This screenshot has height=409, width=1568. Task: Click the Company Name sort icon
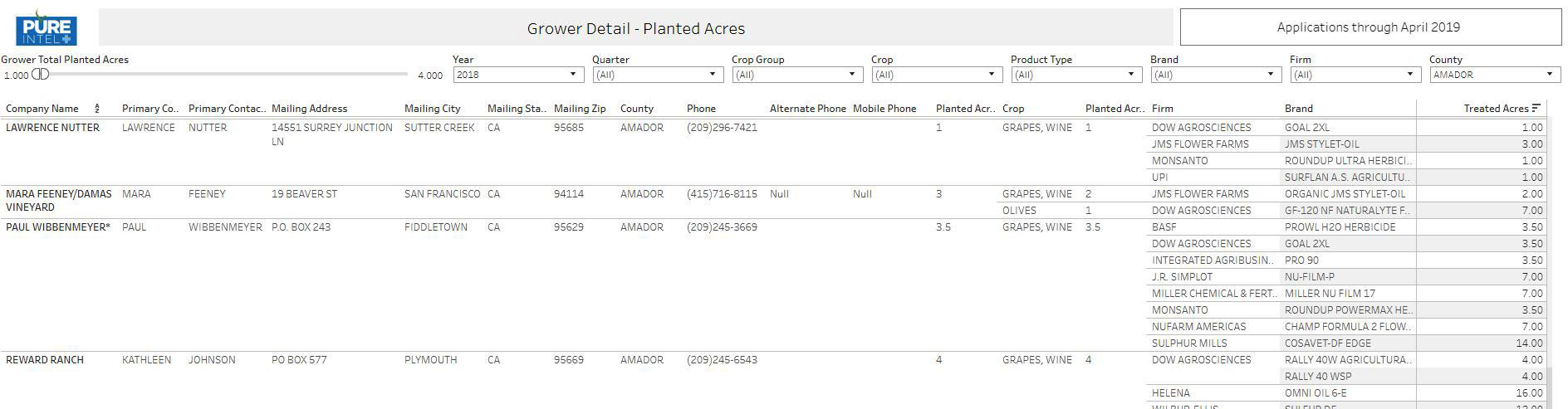click(x=97, y=109)
